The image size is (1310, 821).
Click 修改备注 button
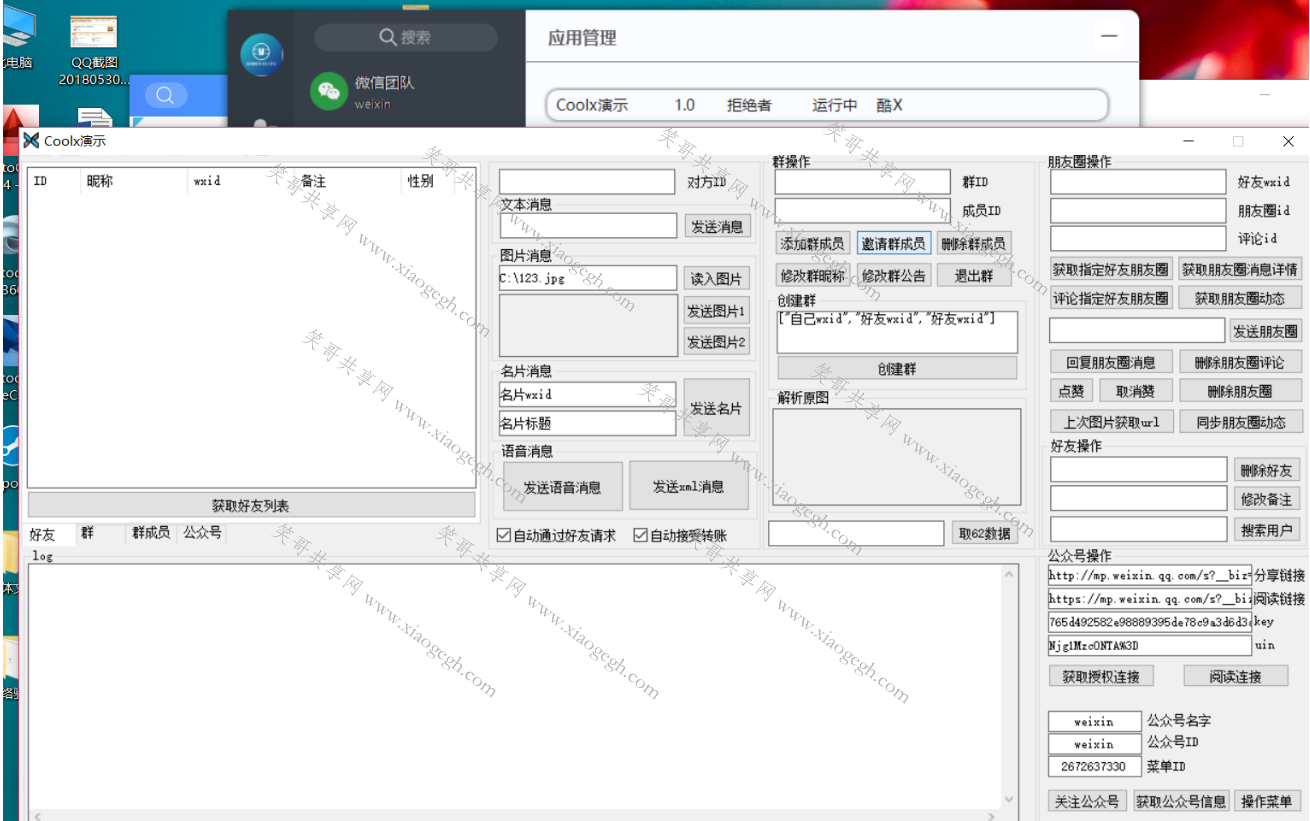[1266, 499]
